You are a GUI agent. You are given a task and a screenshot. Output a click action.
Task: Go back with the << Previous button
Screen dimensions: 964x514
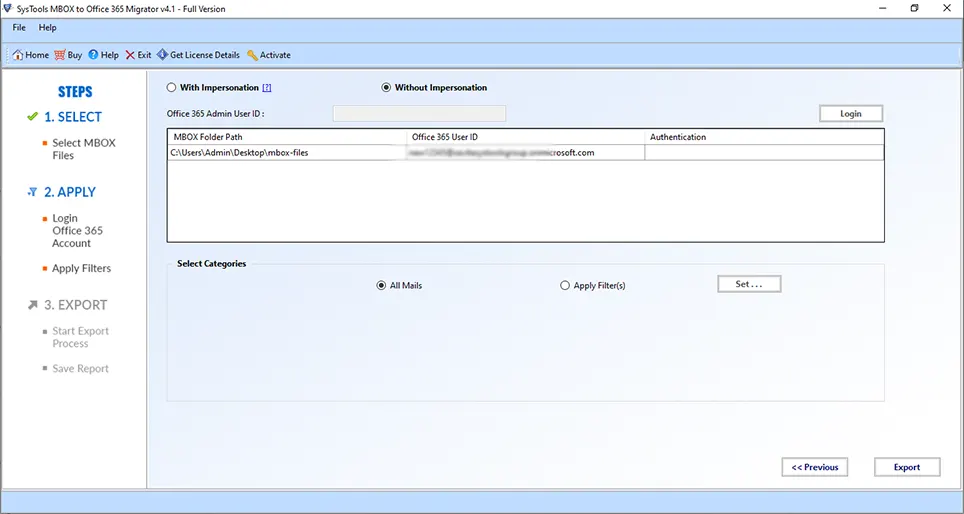click(x=815, y=467)
